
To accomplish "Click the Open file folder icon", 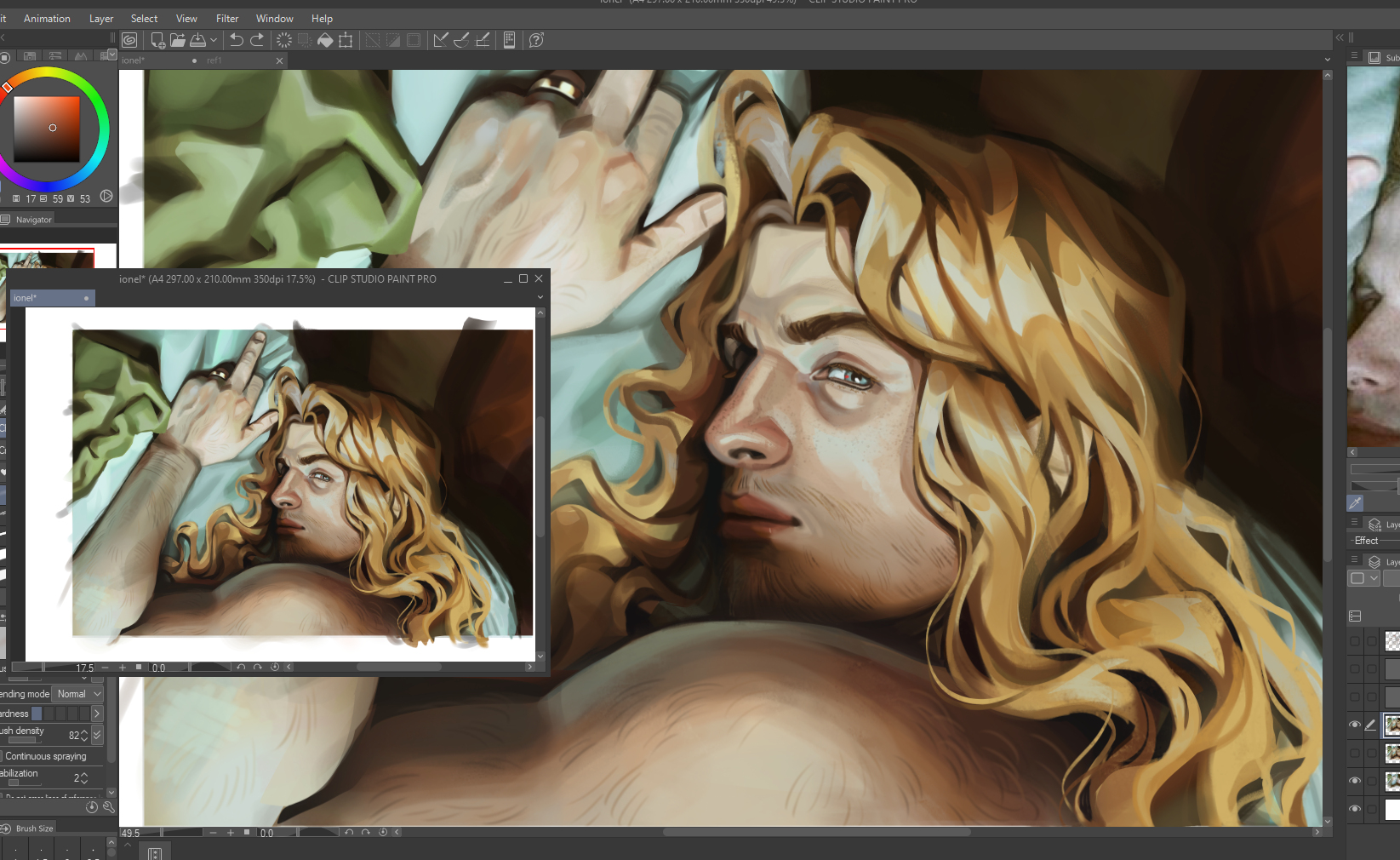I will [x=178, y=40].
